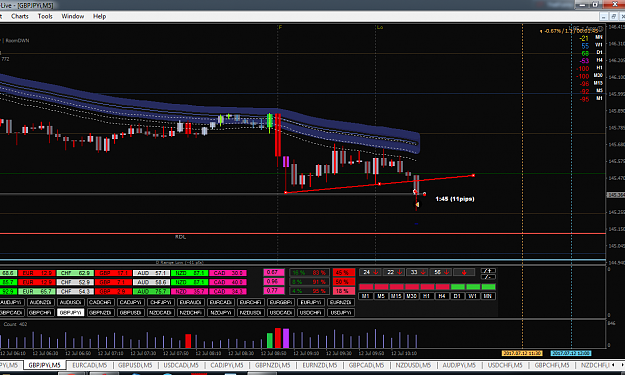Click the NZDJPY pair button
The width and height of the screenshot is (625, 375).
coord(220,313)
